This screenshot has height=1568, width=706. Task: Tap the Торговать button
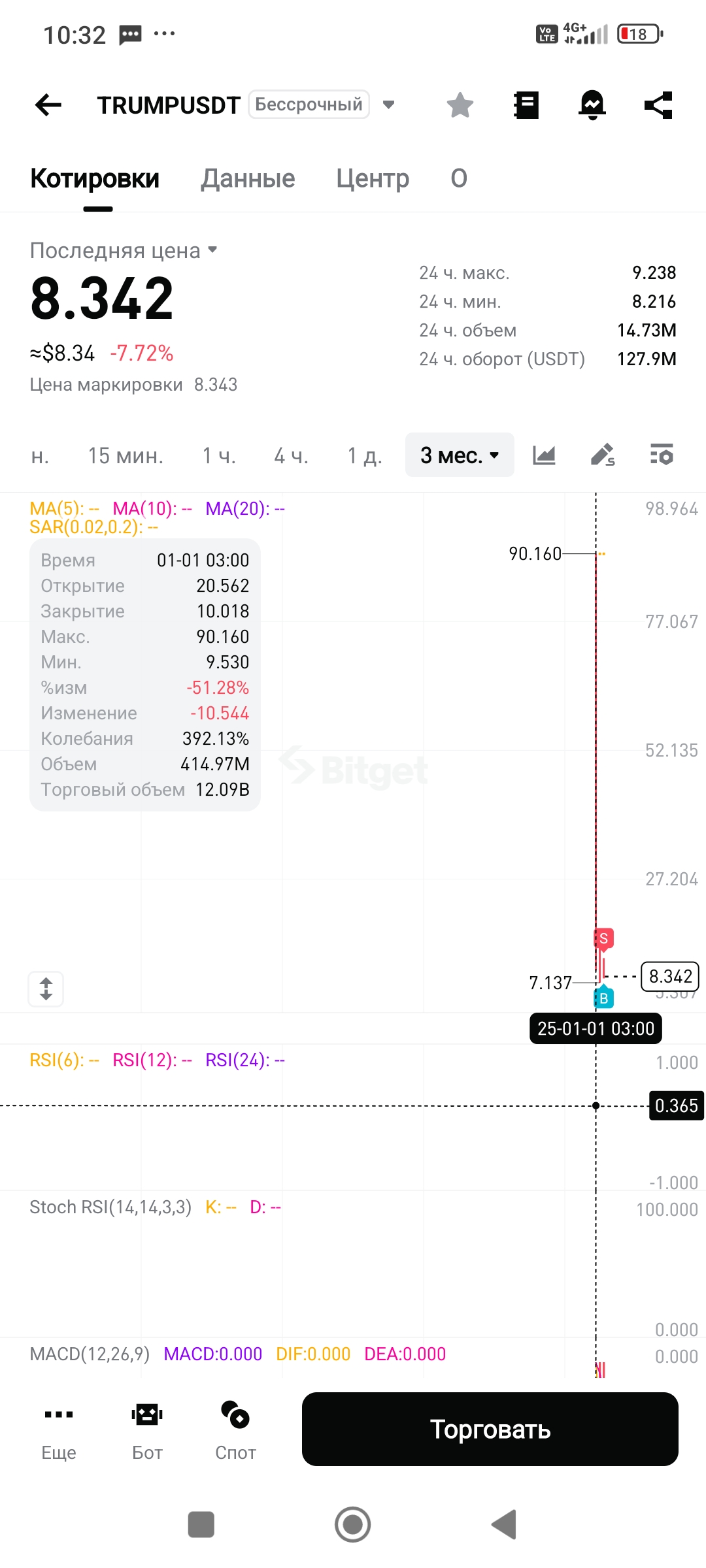(490, 1429)
